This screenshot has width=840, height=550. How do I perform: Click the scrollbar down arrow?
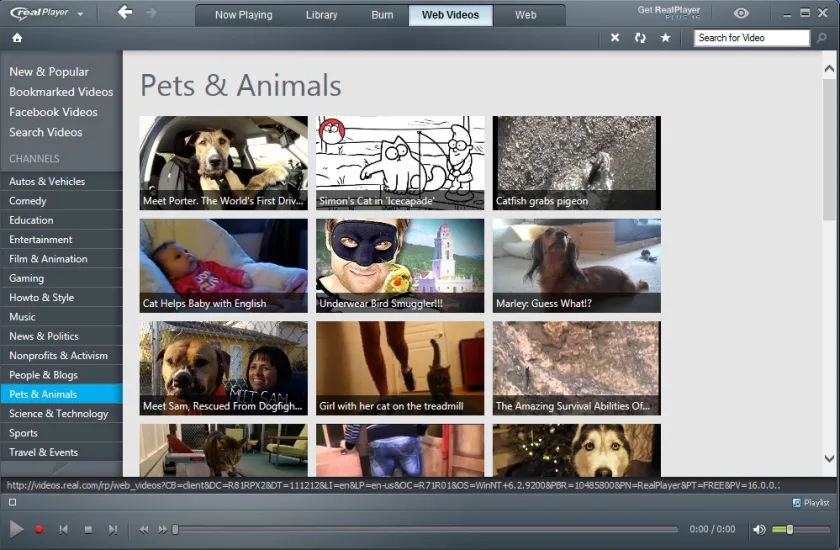pyautogui.click(x=829, y=458)
